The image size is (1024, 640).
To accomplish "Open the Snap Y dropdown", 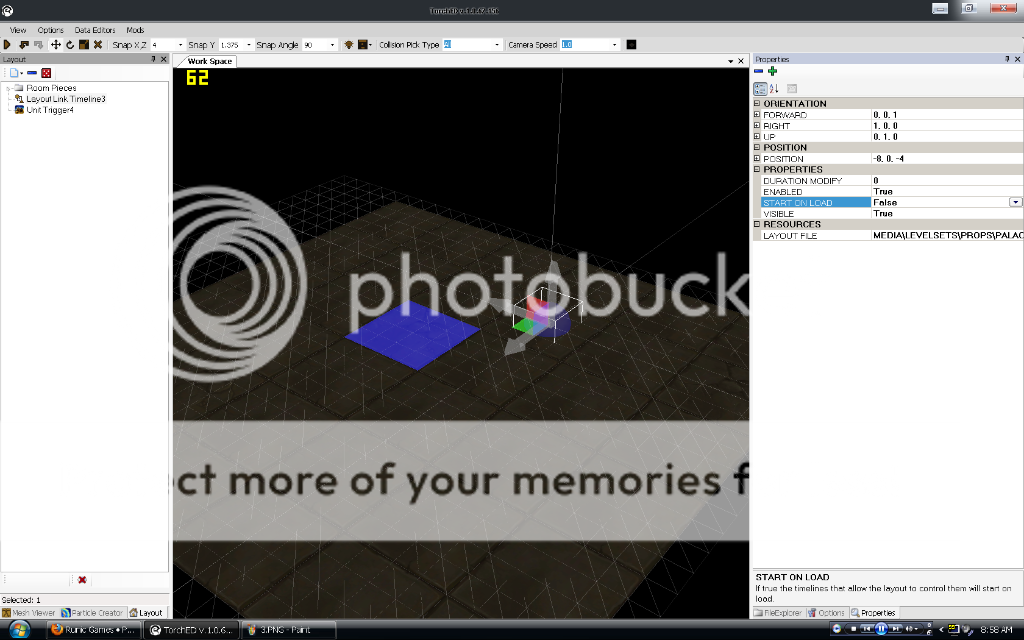I will (x=248, y=45).
